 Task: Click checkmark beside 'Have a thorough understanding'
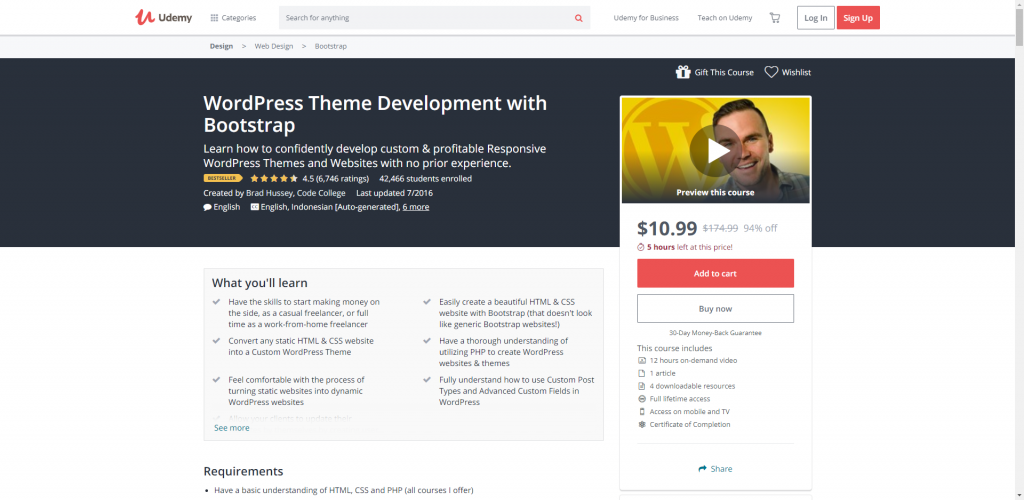(x=427, y=340)
